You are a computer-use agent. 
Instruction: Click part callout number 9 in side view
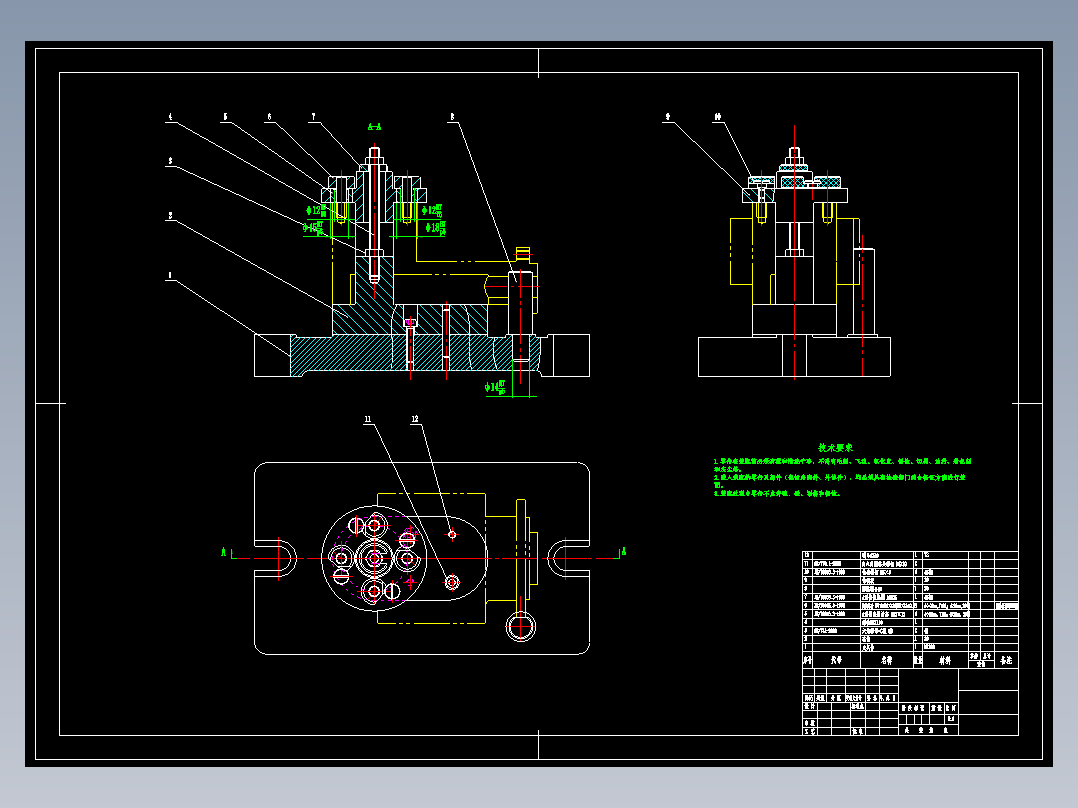668,117
